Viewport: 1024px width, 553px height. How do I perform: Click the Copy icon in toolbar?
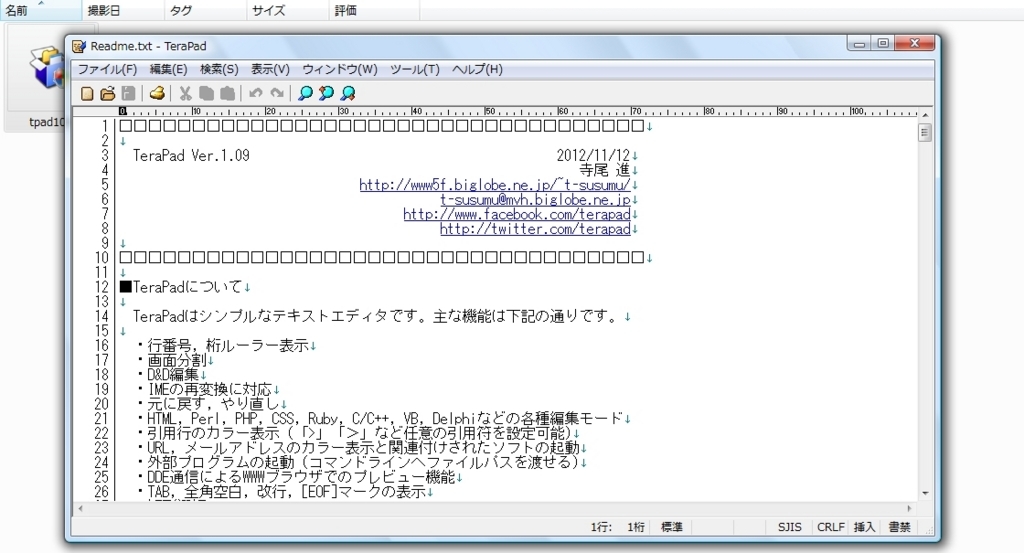click(x=206, y=94)
